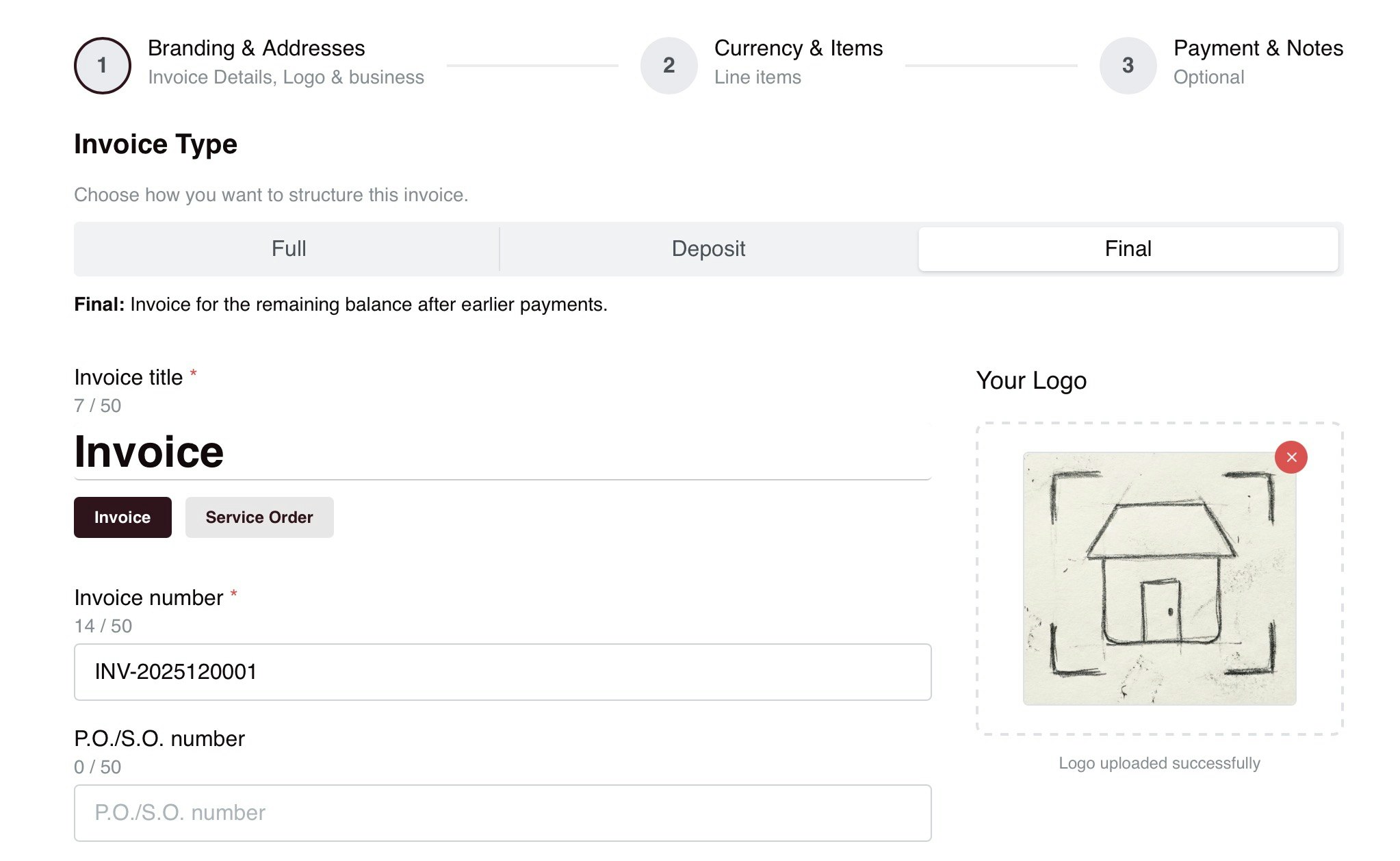This screenshot has width=1400, height=861.
Task: Open the Branding & Addresses step label
Action: pos(256,48)
